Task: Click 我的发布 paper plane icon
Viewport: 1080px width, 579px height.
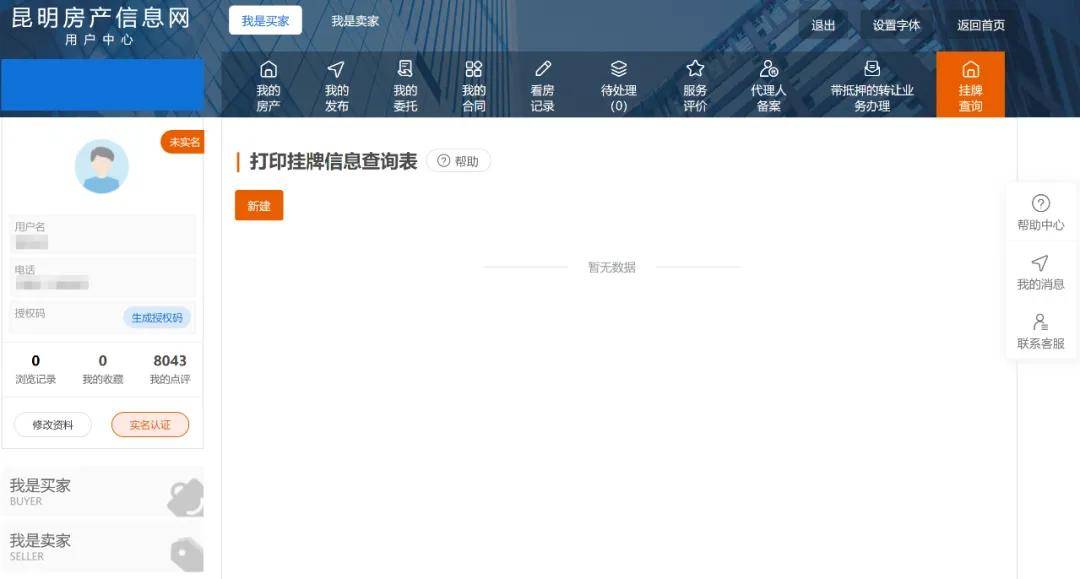Action: pyautogui.click(x=336, y=69)
